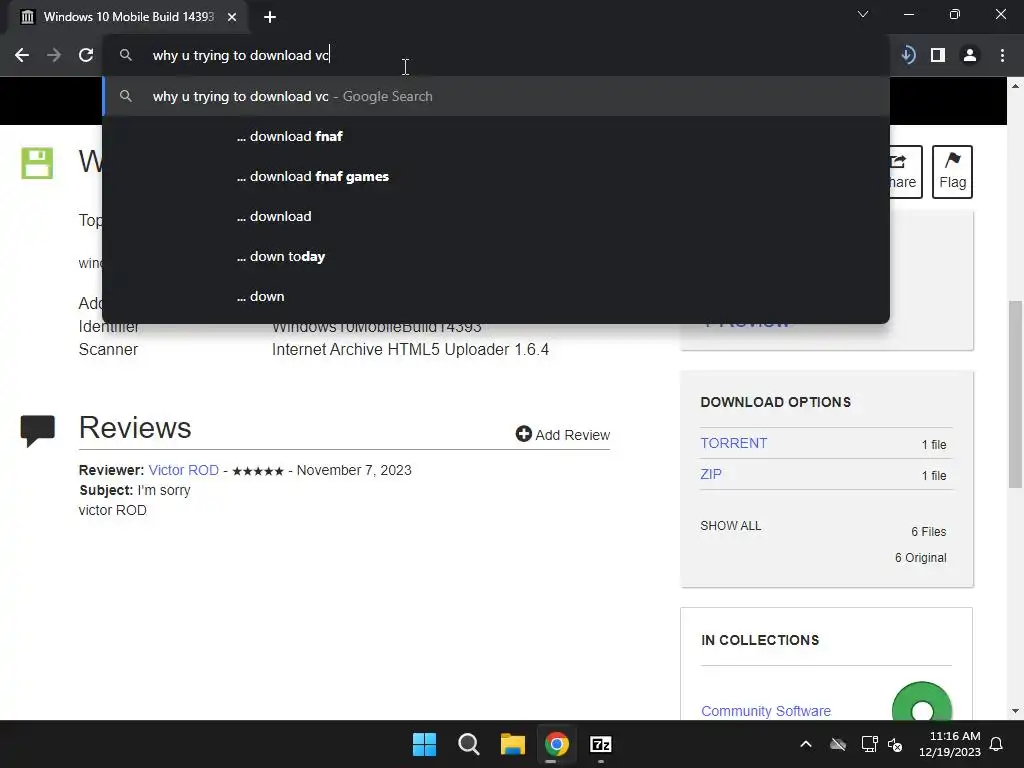Show hidden system tray icons
Screen dimensions: 1024x768
coord(806,744)
